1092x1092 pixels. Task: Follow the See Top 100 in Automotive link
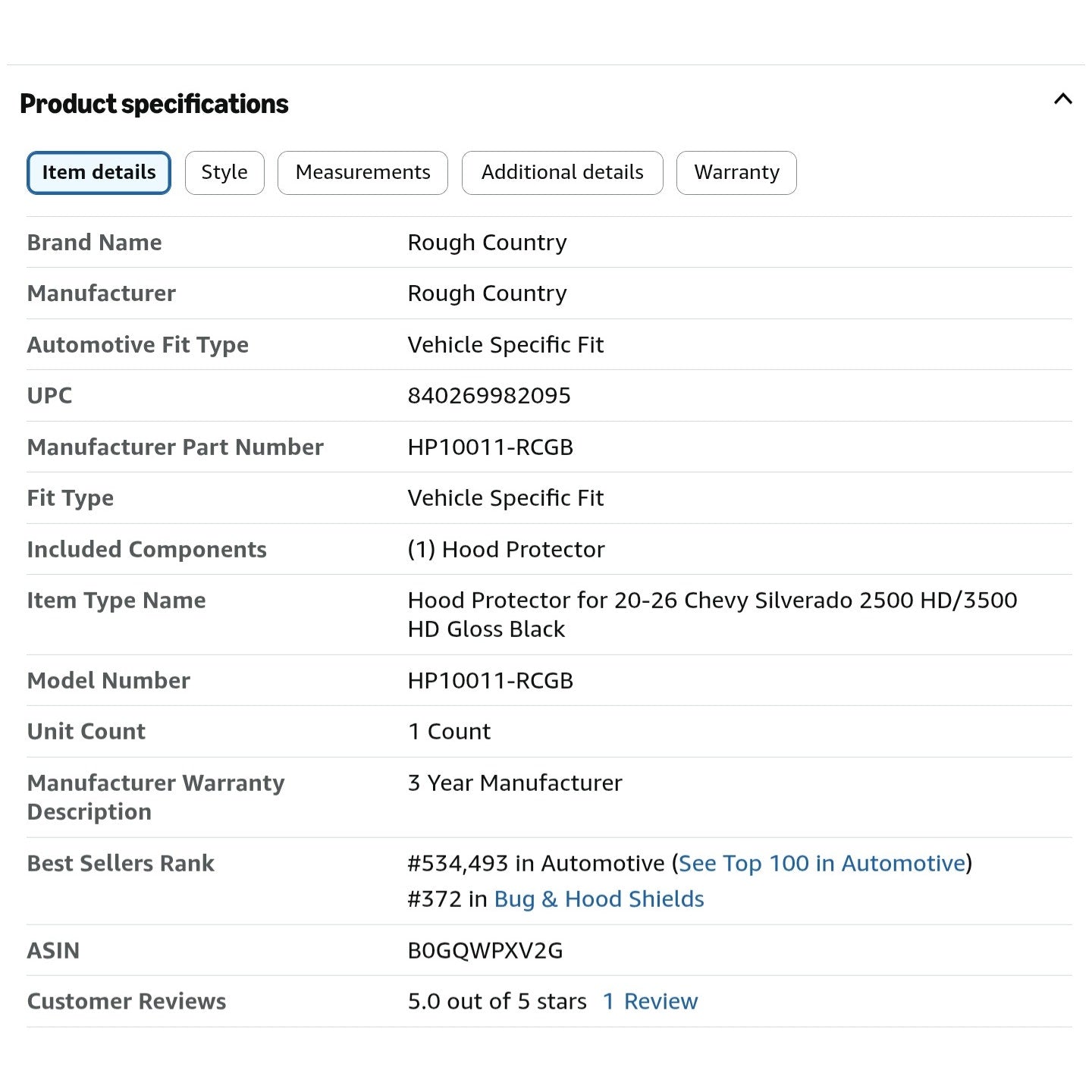point(822,863)
